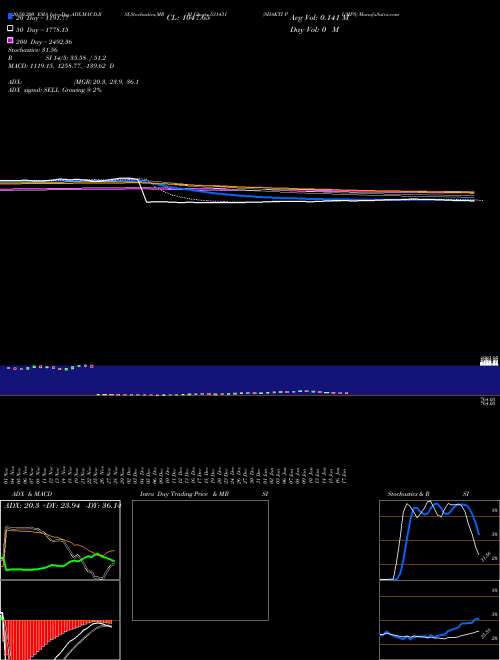Click the empty Intra Day Trading Price chart box
The width and height of the screenshot is (500, 660).
point(200,560)
